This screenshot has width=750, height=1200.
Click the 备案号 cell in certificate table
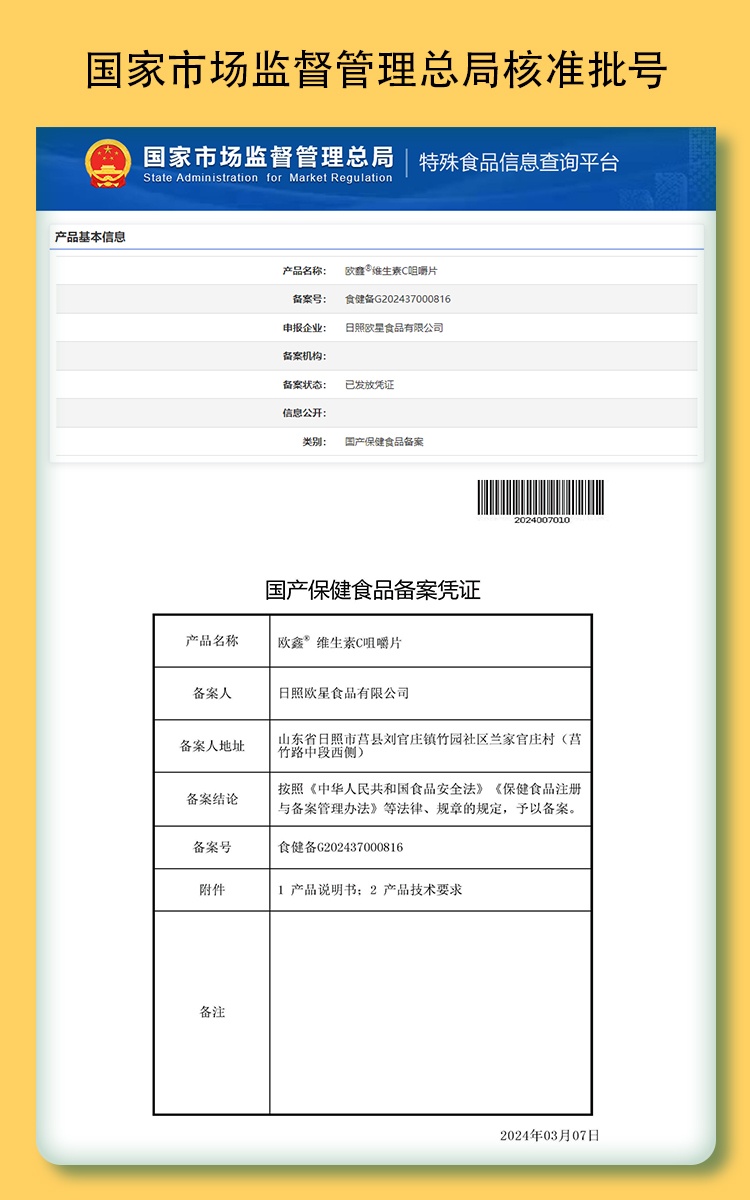[212, 847]
